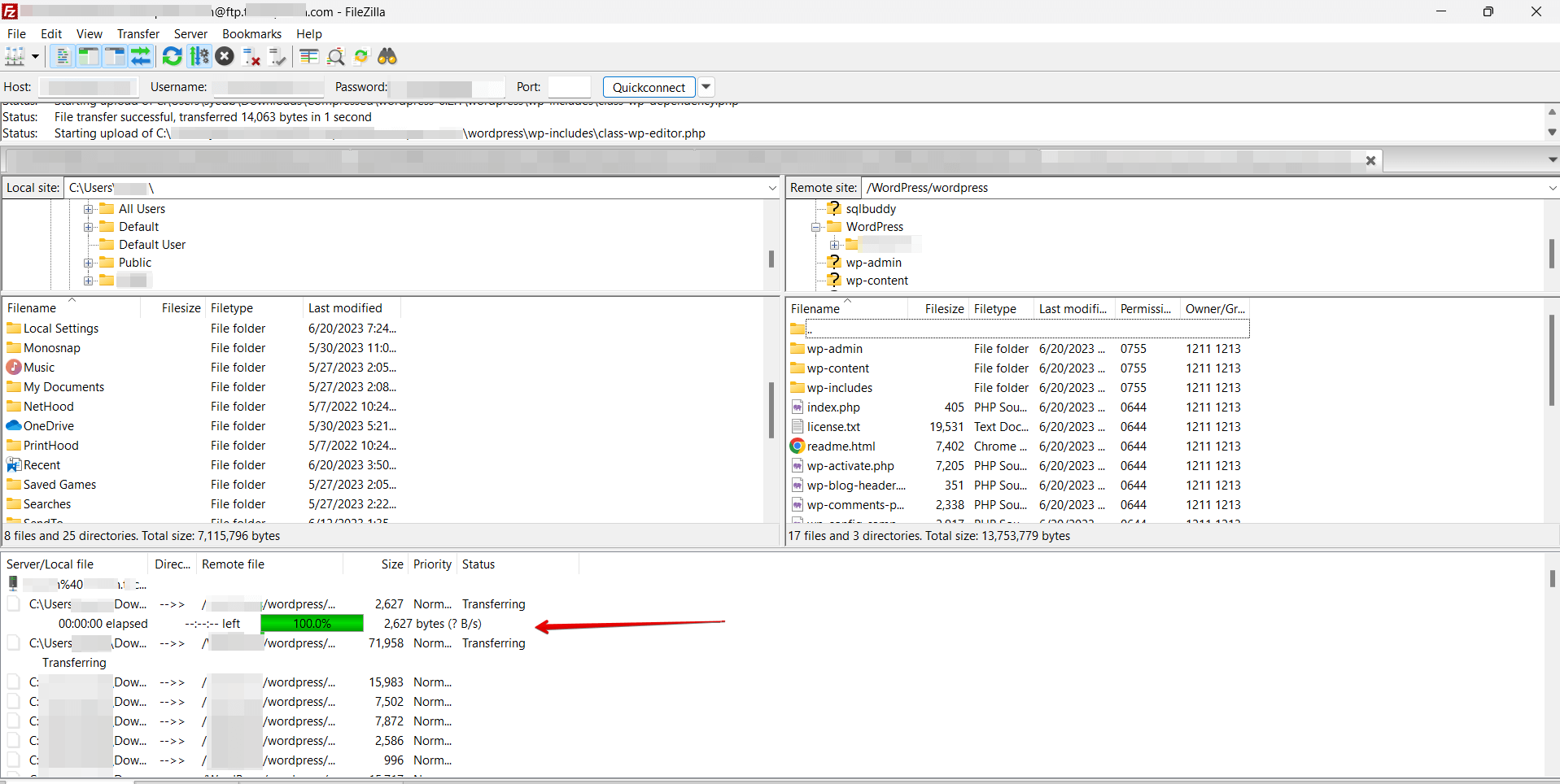Click the Quickconnect button
This screenshot has height=784, width=1560.
649,87
